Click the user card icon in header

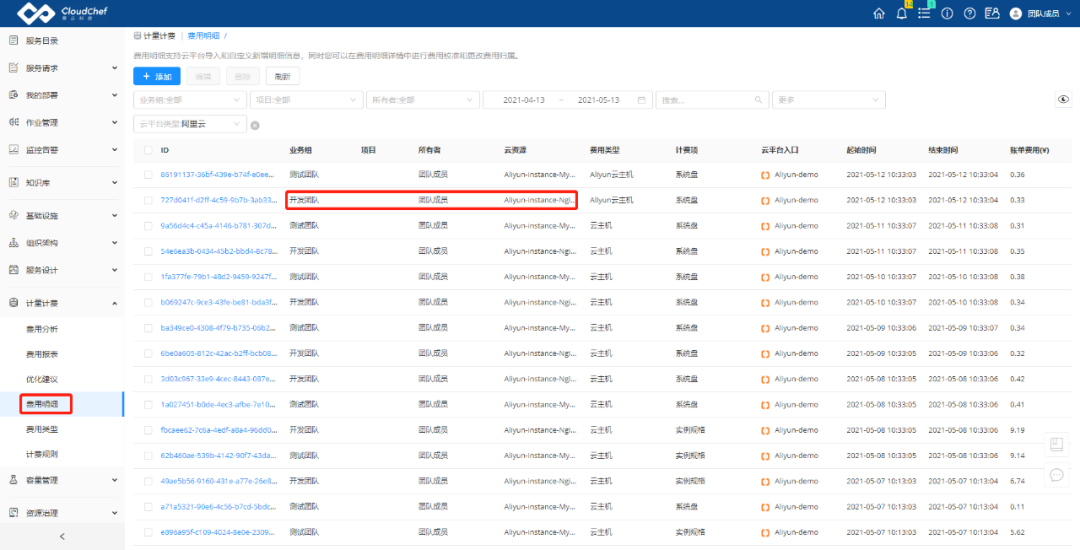click(992, 14)
